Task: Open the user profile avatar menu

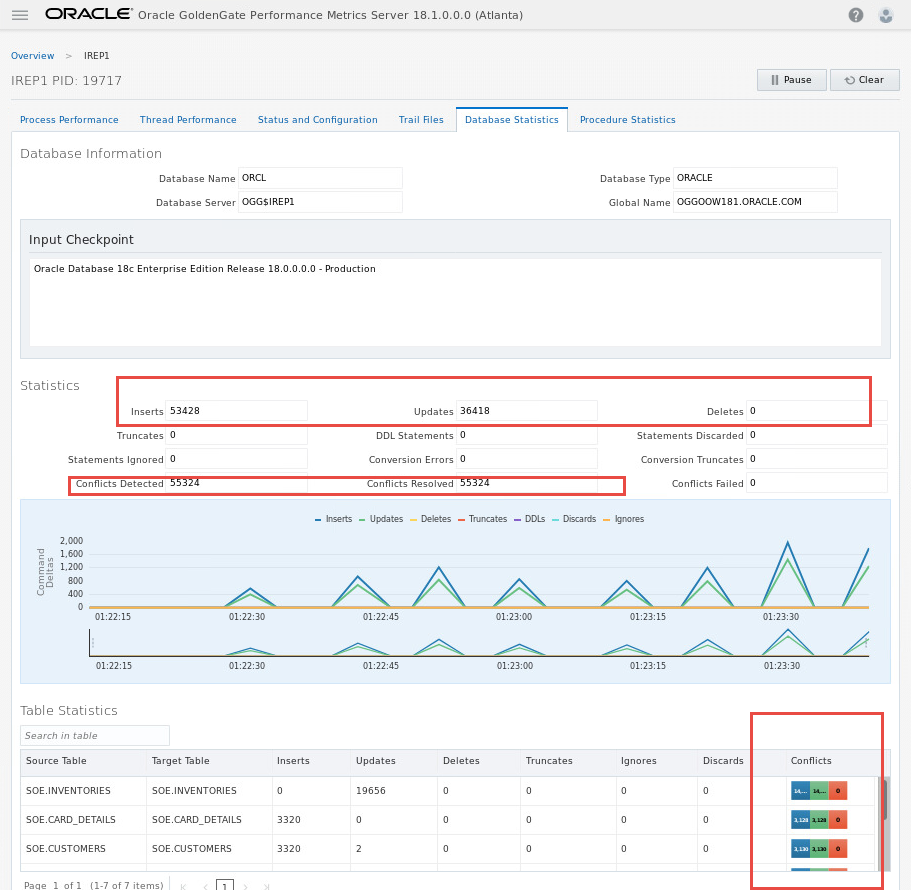Action: [885, 15]
